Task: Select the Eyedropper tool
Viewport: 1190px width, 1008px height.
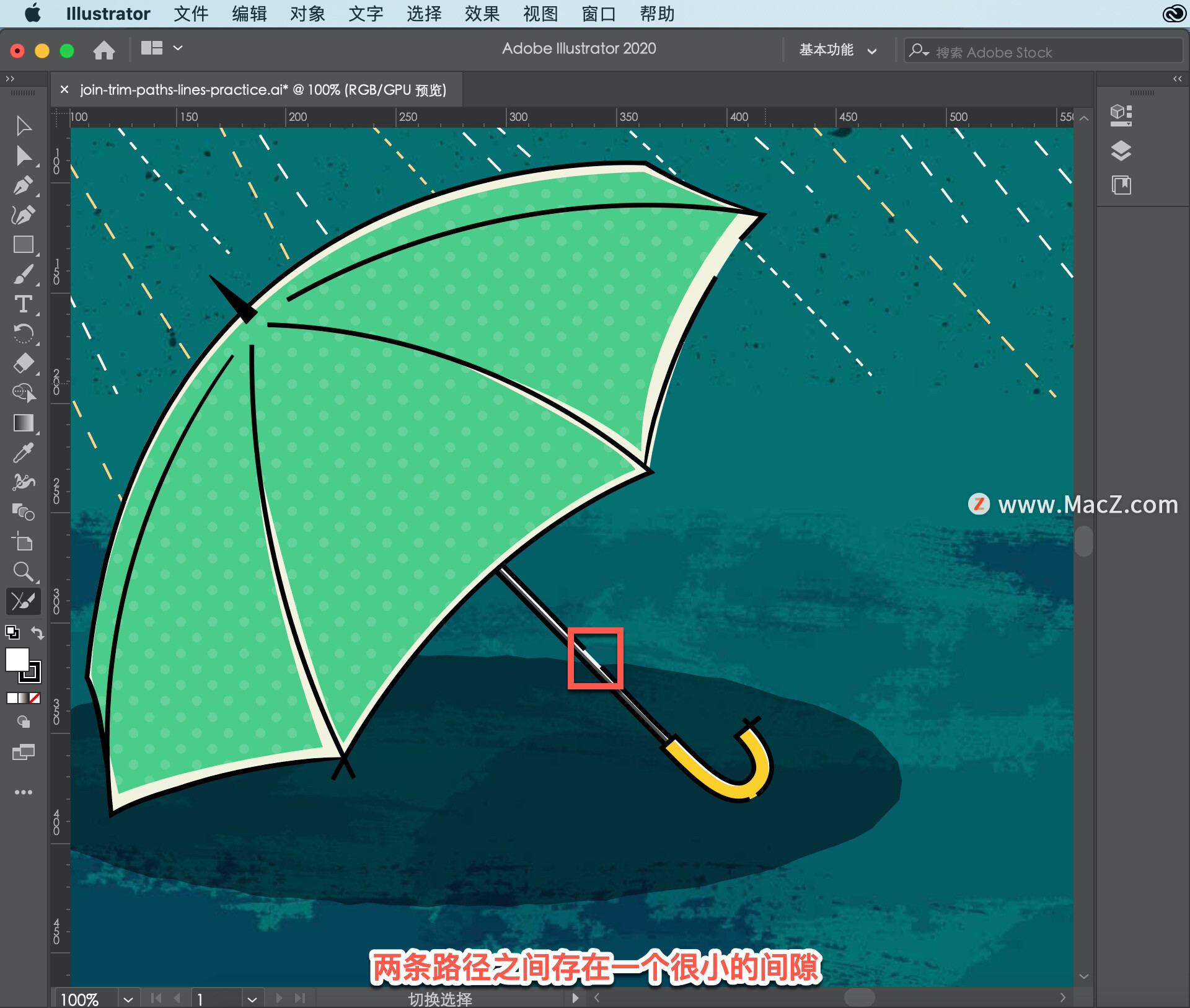Action: [x=24, y=453]
